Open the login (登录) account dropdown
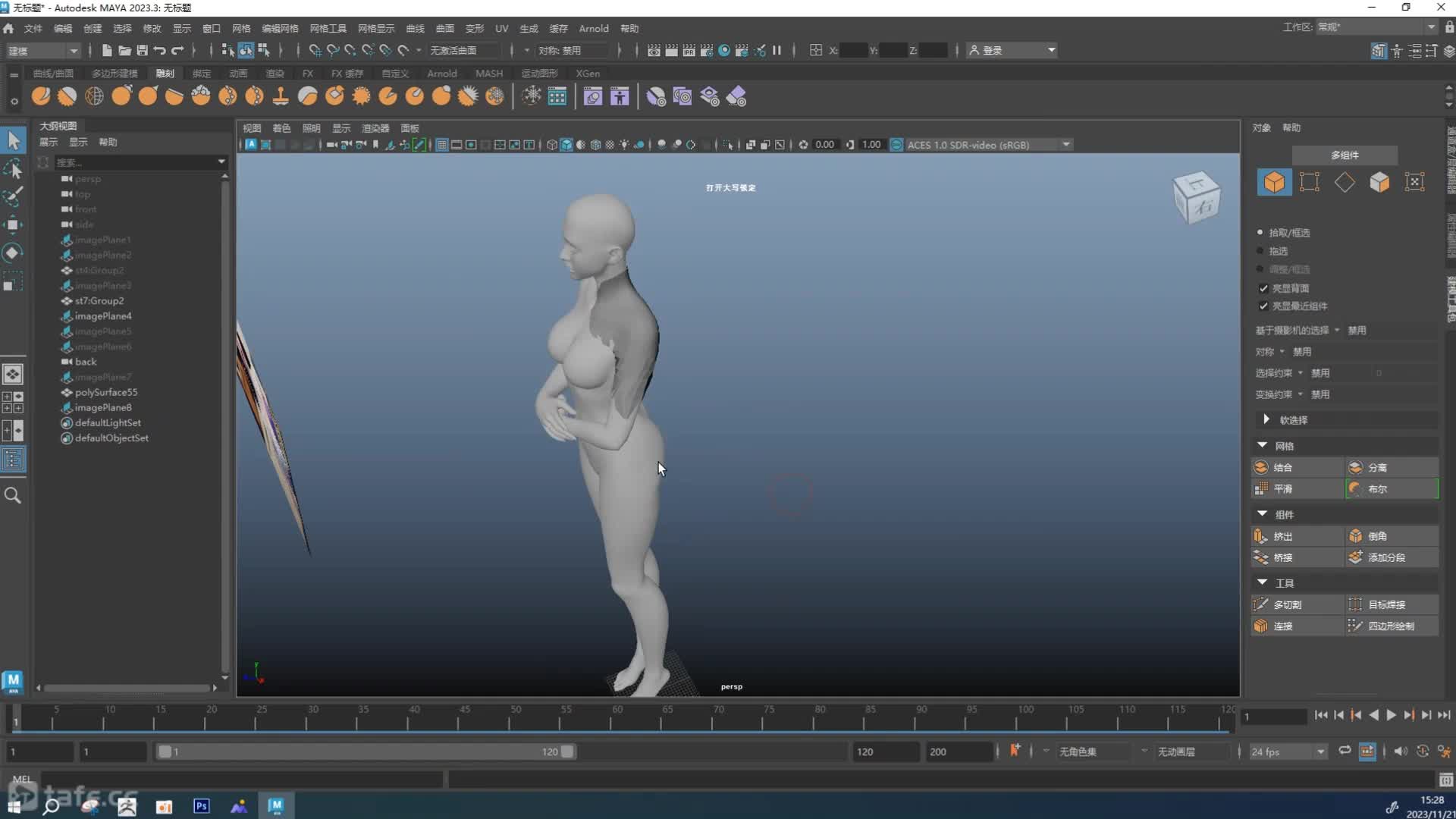Screen dimensions: 1456x819 click(1012, 50)
